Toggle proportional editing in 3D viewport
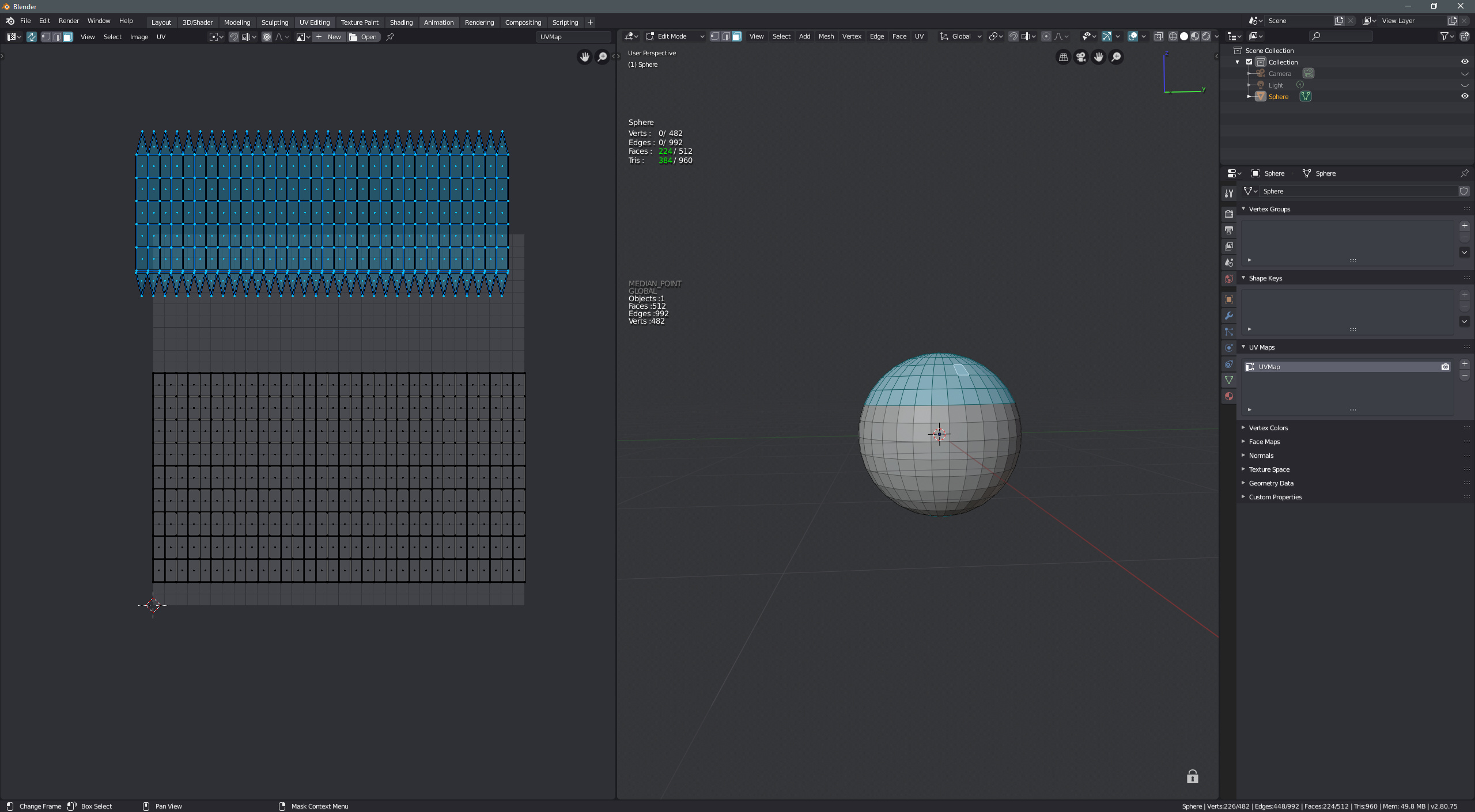This screenshot has height=812, width=1475. [x=1046, y=36]
